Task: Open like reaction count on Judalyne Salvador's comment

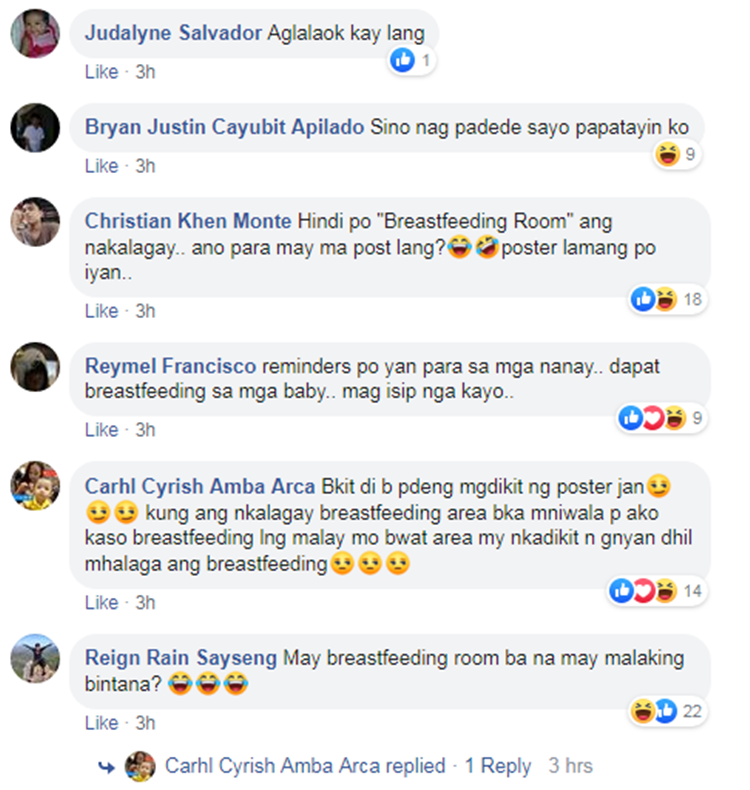Action: pos(412,60)
